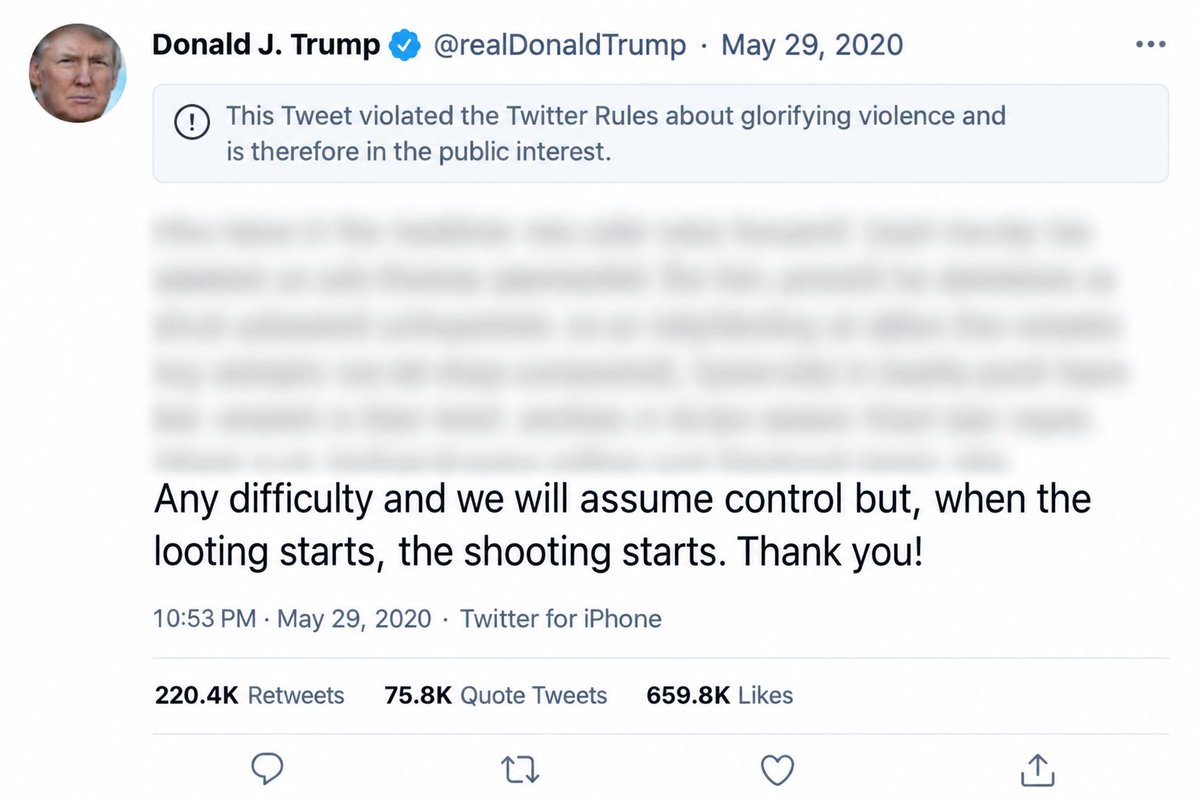Screen dimensions: 1200x800
Task: Click the date beside the 10:53 PM time
Action: [x=354, y=619]
